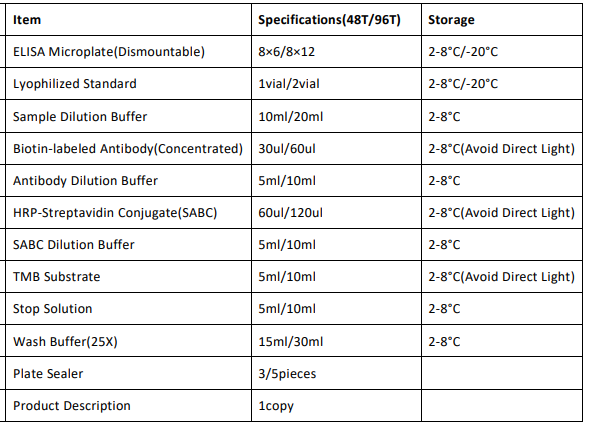Select the 8×6/8×12 specification value
The image size is (589, 426).
coord(287,51)
